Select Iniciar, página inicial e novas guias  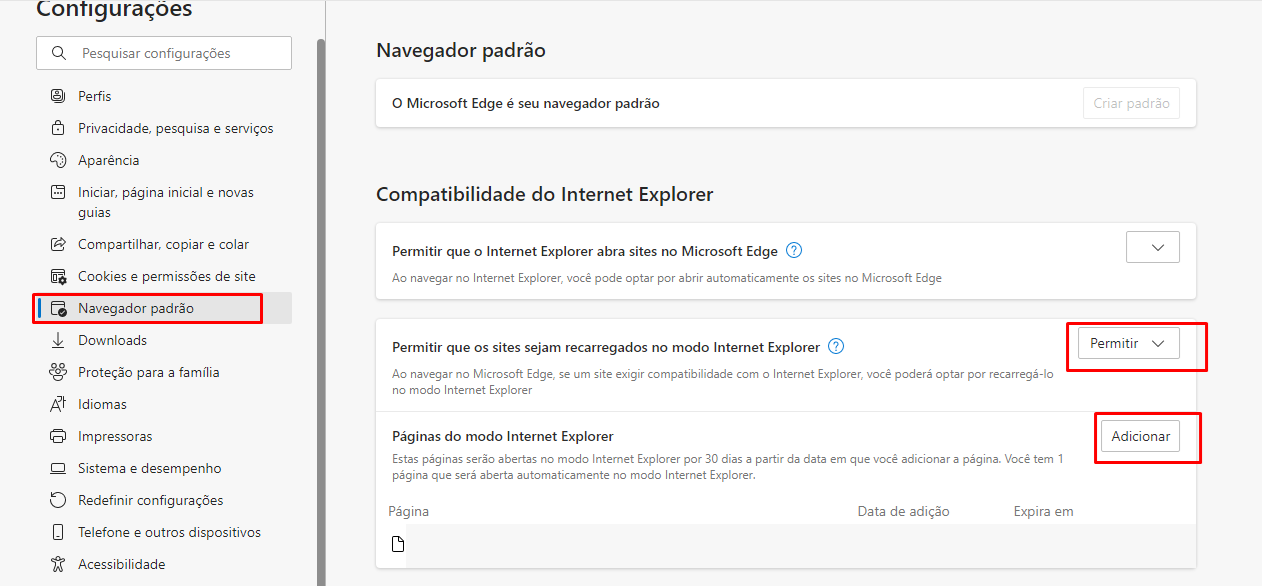[x=164, y=202]
